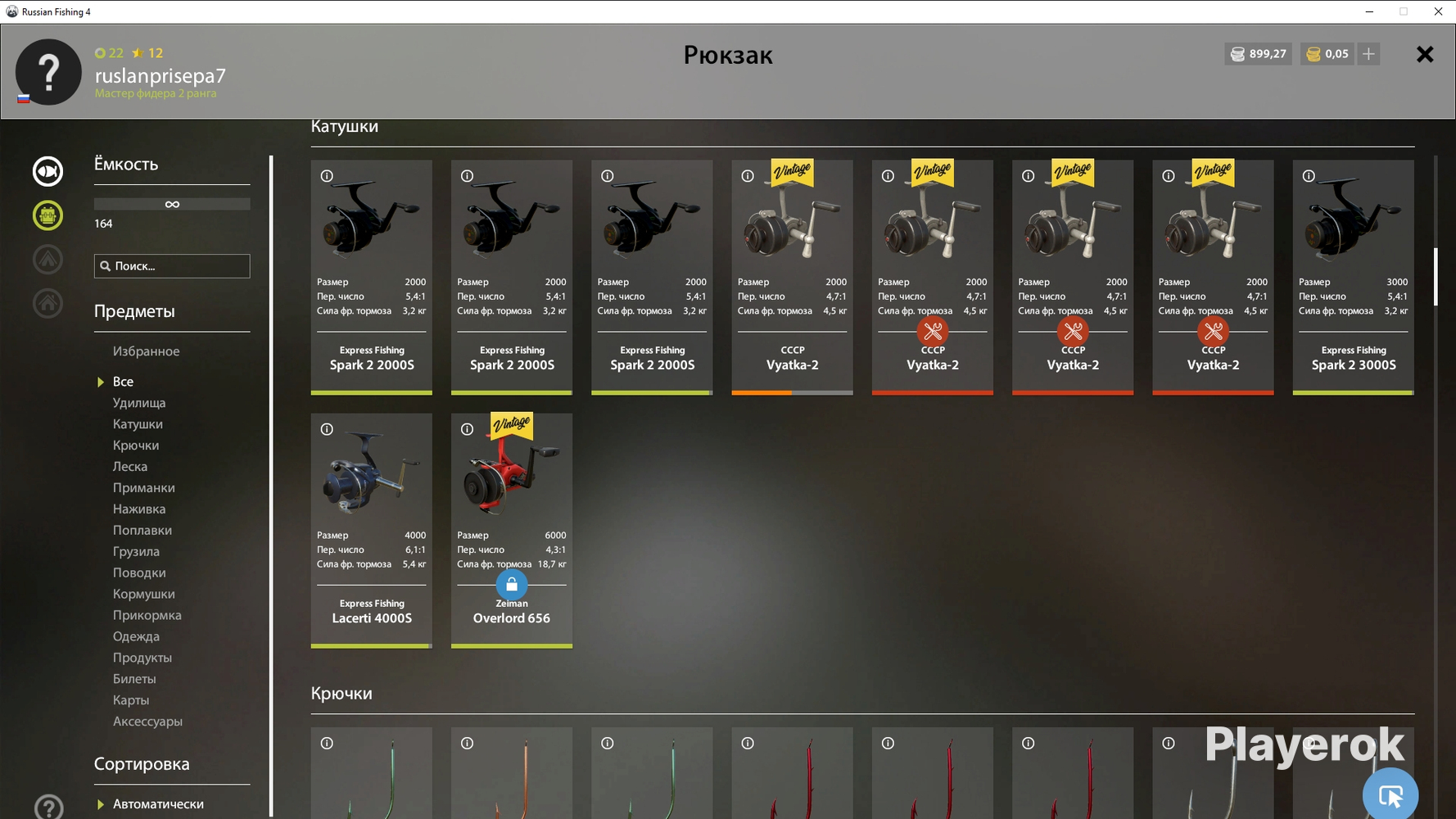Image resolution: width=1456 pixels, height=819 pixels.
Task: Show the Одежда category
Action: click(136, 637)
